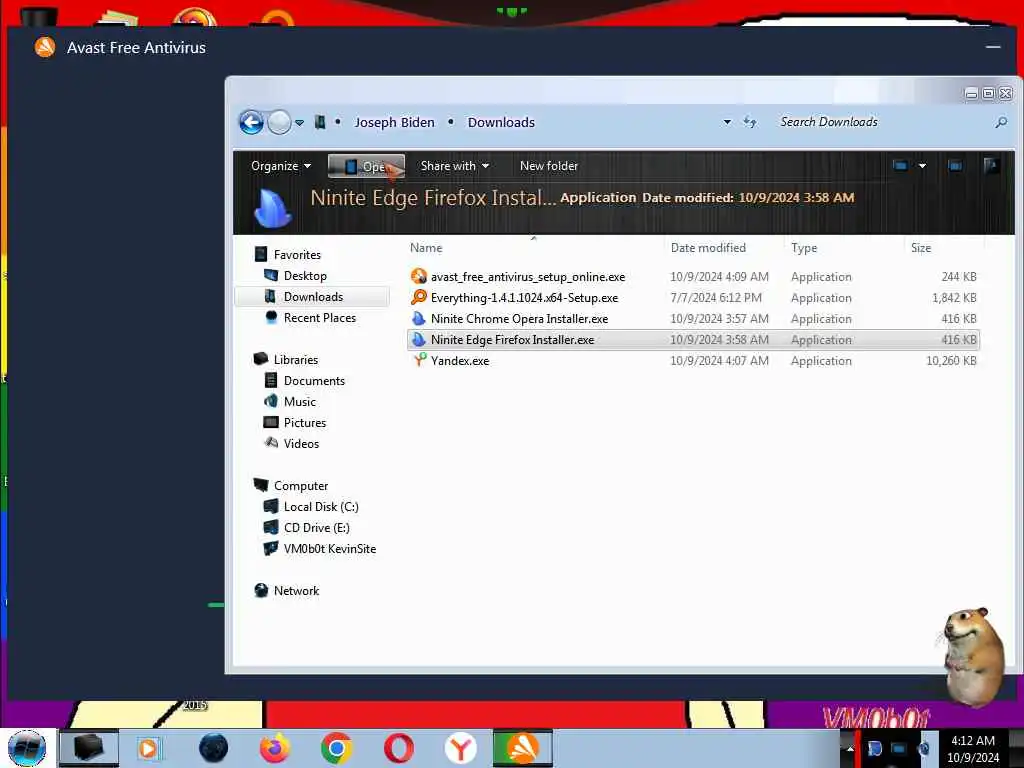The height and width of the screenshot is (768, 1024).
Task: Click the Ninite Chrome Opera file icon
Action: click(x=419, y=318)
